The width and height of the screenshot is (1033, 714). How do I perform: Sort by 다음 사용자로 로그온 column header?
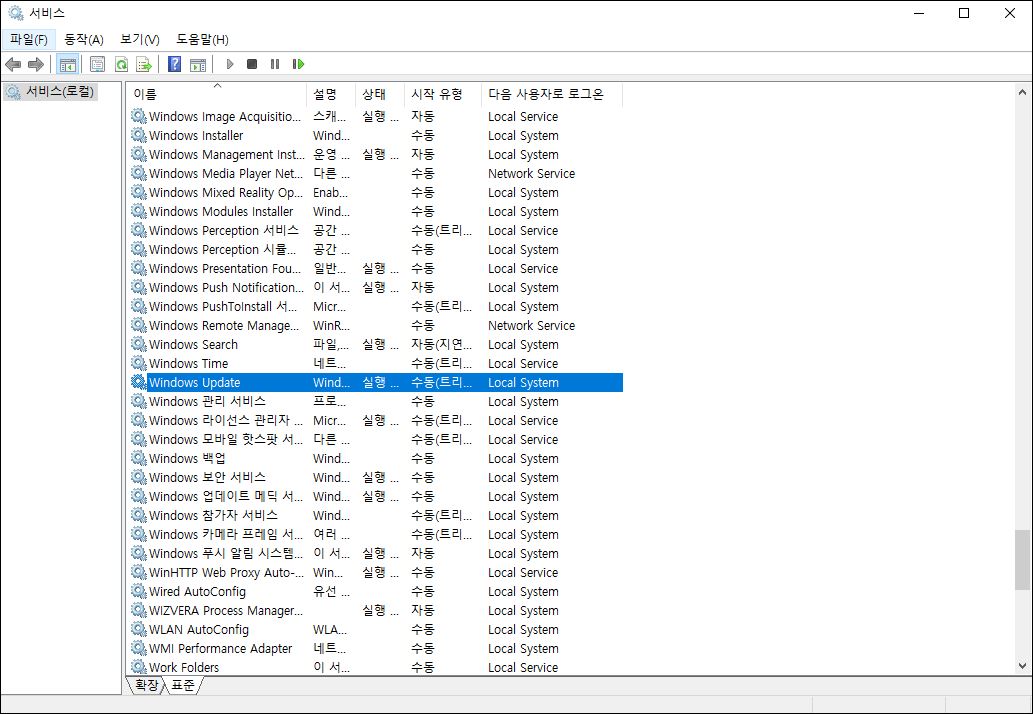(552, 94)
